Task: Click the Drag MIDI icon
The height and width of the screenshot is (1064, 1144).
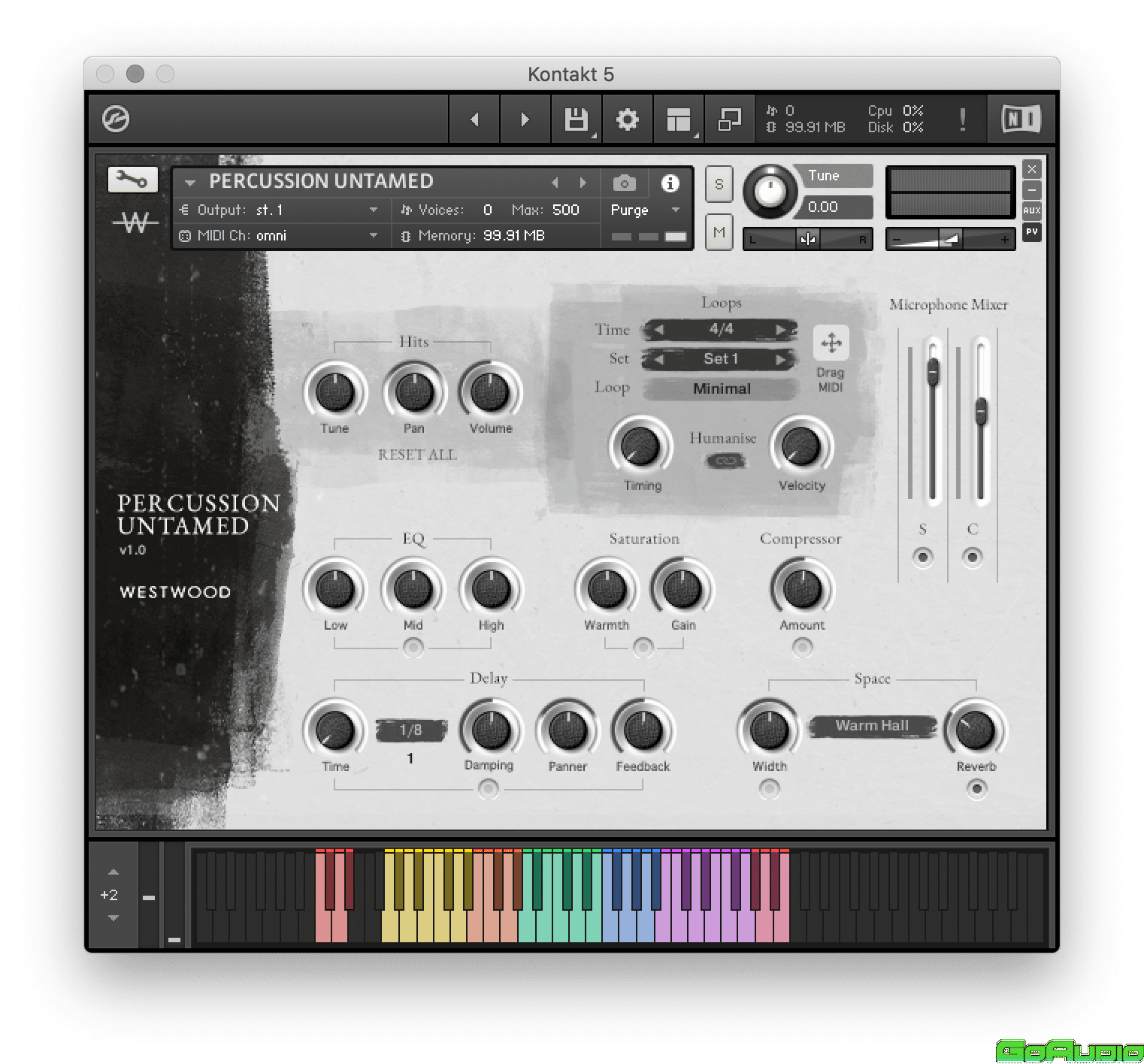Action: pos(831,344)
